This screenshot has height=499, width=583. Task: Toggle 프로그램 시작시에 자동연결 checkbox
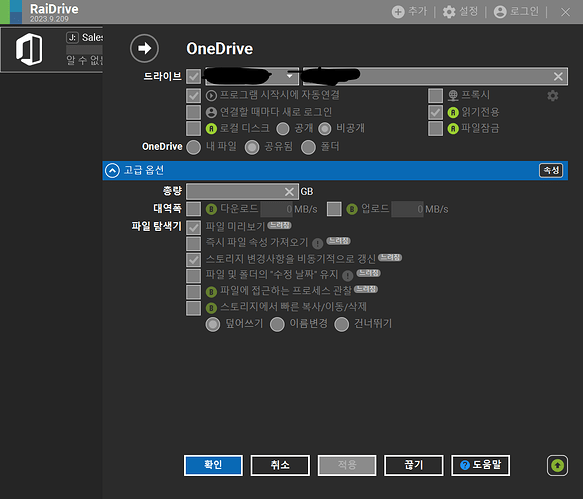193,96
